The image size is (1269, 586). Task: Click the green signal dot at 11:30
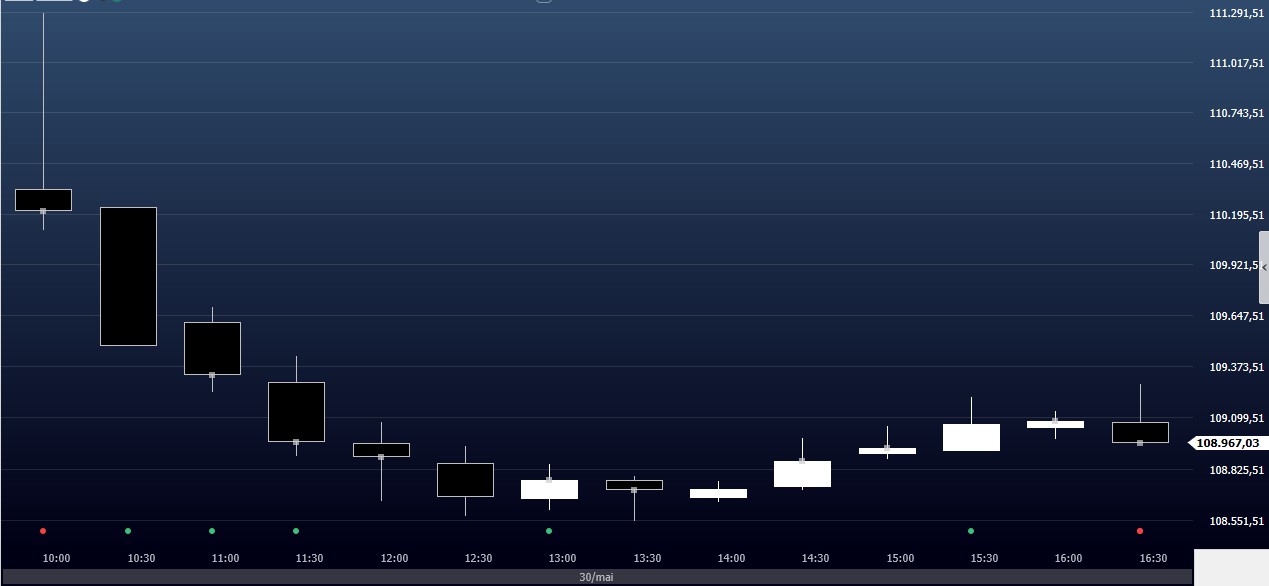pyautogui.click(x=296, y=531)
